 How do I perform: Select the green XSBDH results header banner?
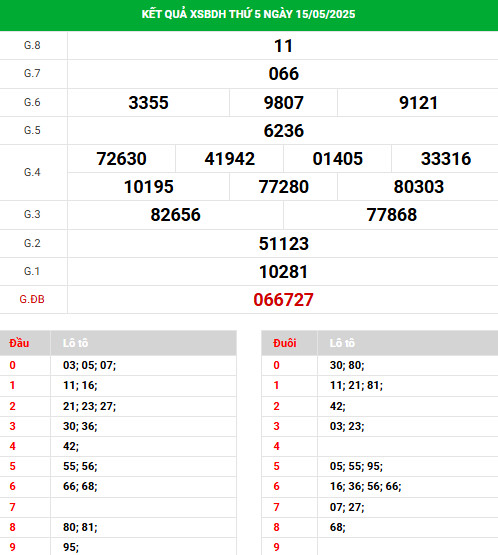click(249, 15)
